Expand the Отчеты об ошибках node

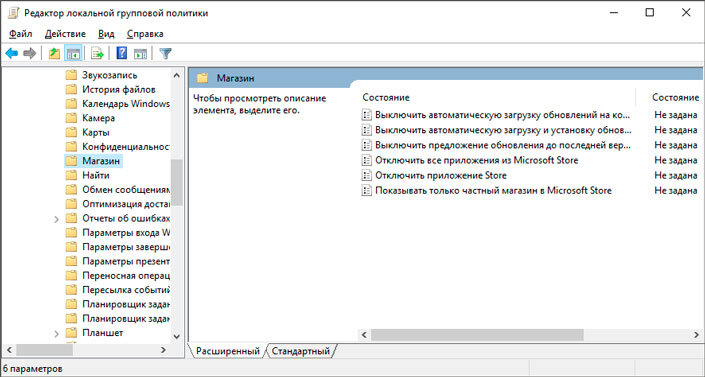[56, 219]
